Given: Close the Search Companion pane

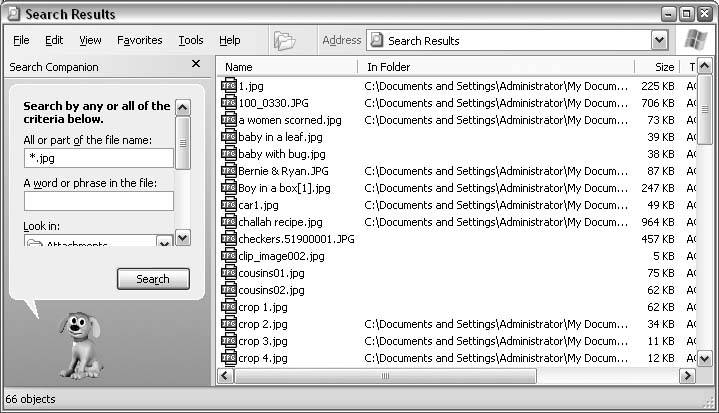Looking at the screenshot, I should click(x=196, y=65).
